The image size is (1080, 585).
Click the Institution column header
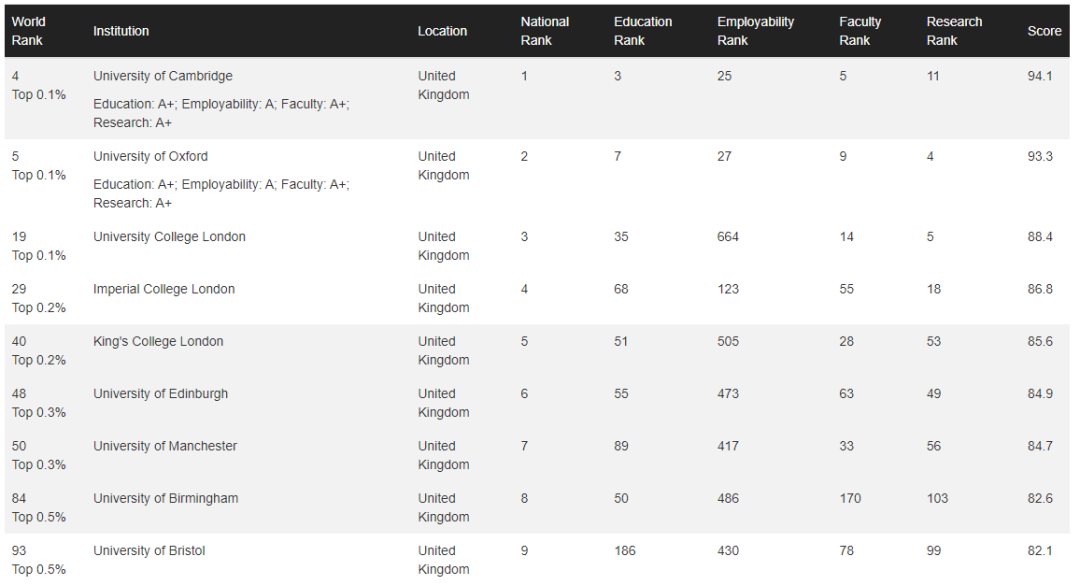(x=121, y=31)
